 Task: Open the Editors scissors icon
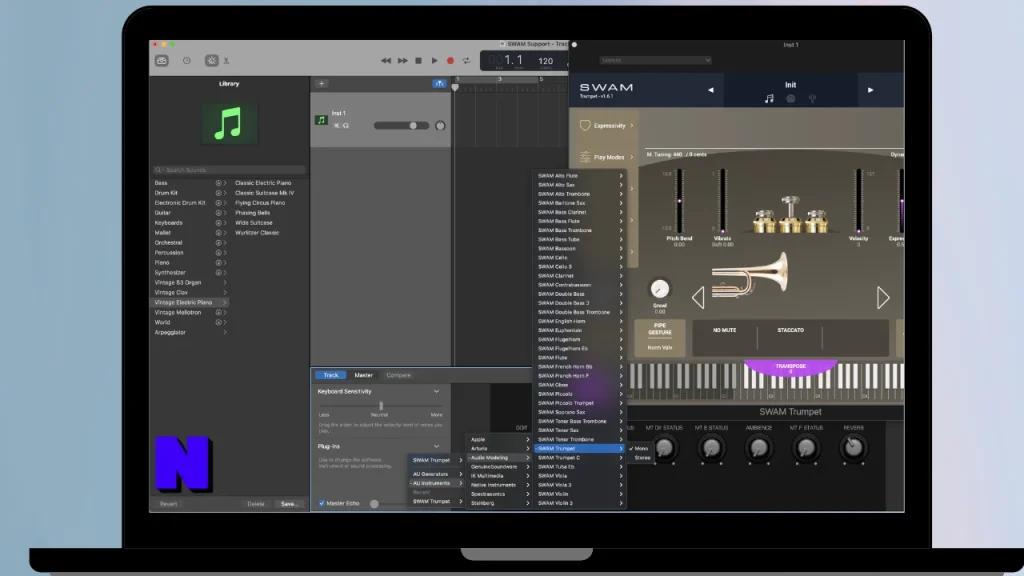click(226, 61)
